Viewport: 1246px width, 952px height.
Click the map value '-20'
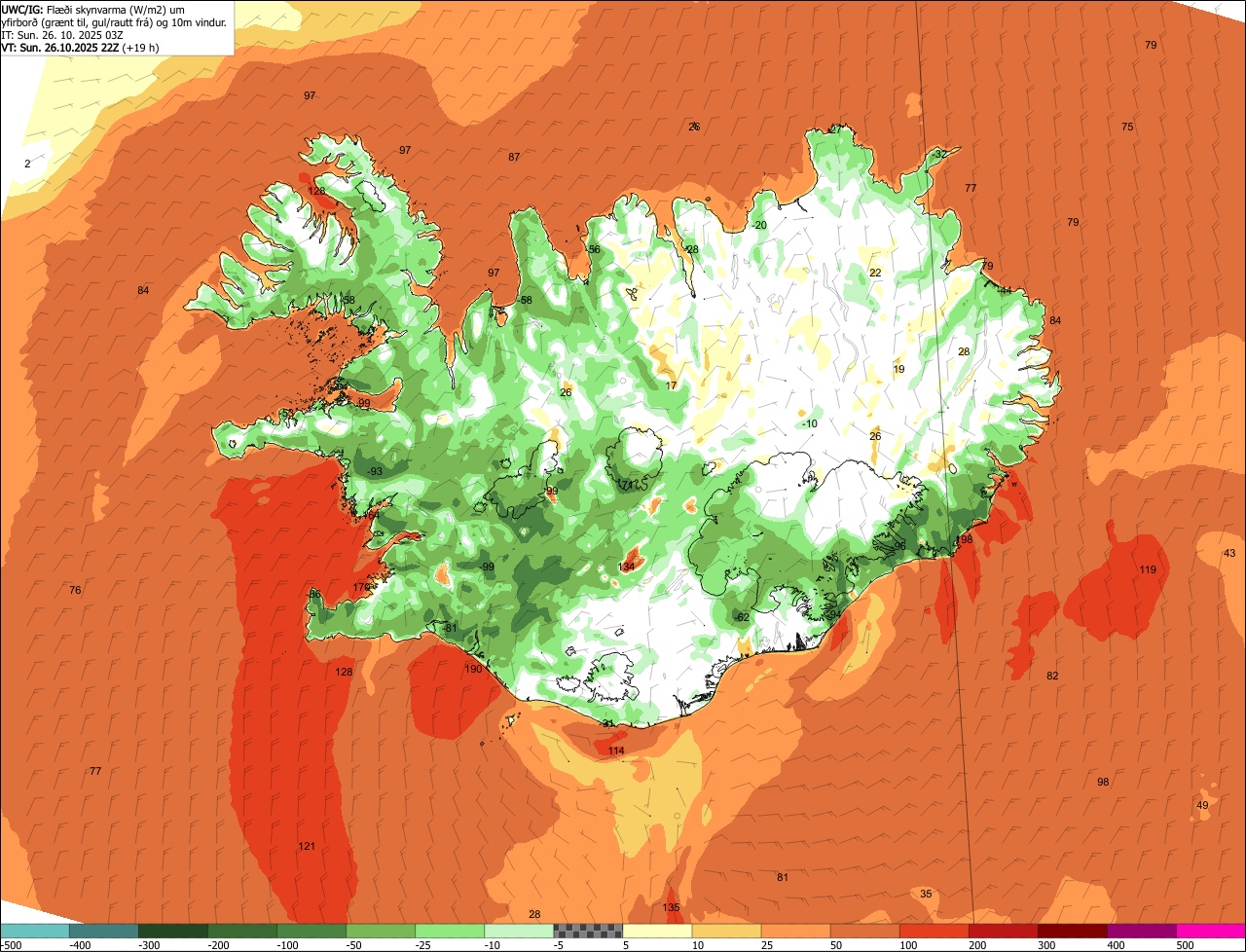coord(759,225)
